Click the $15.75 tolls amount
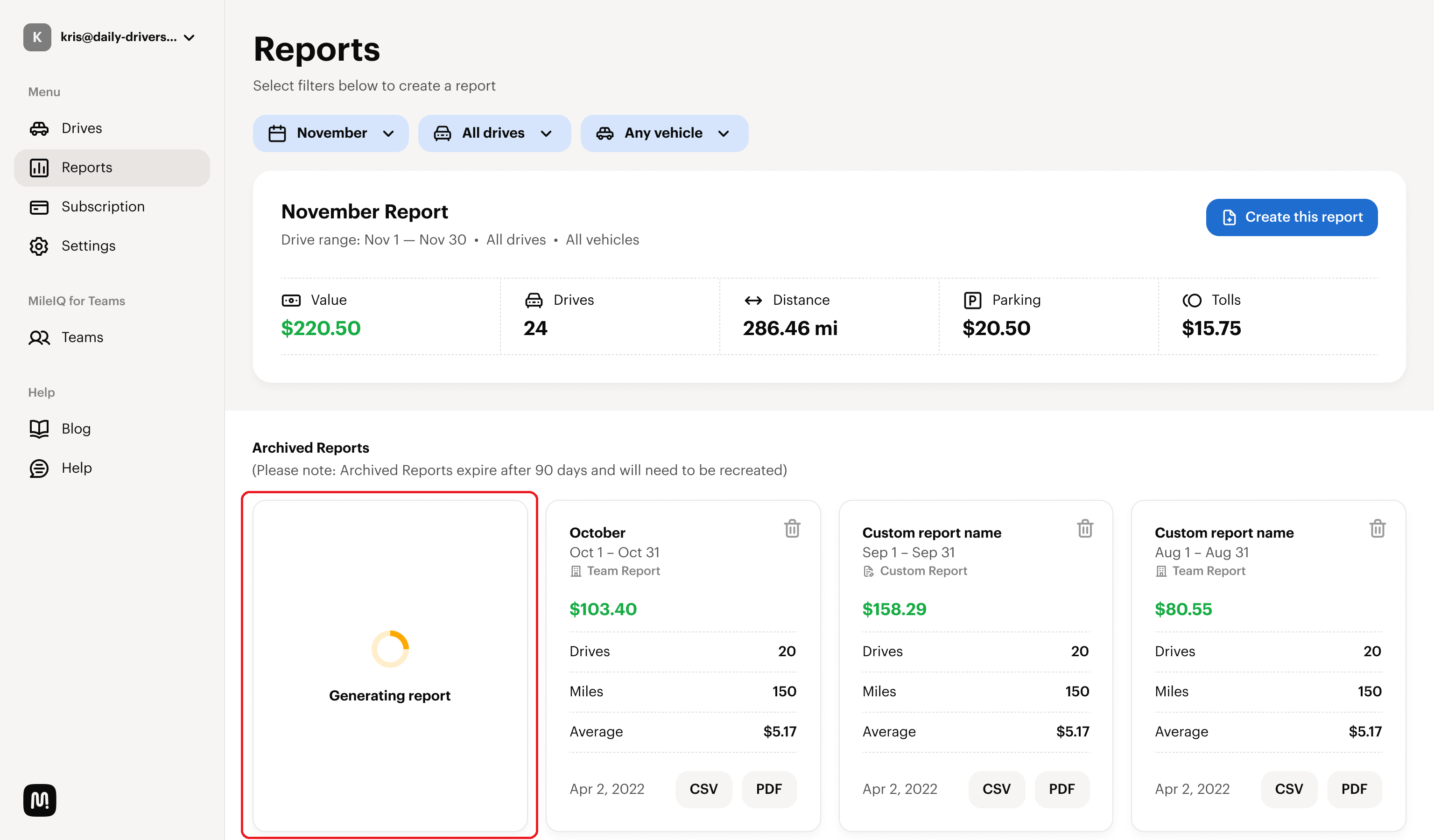This screenshot has width=1434, height=840. 1211,329
